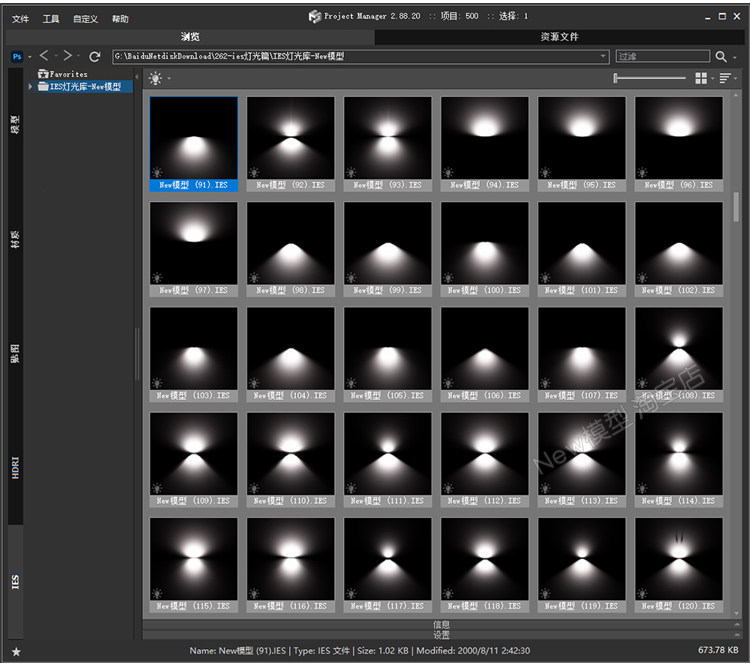The image size is (750, 666).
Task: Click the favorites star in the status bar
Action: (16, 651)
